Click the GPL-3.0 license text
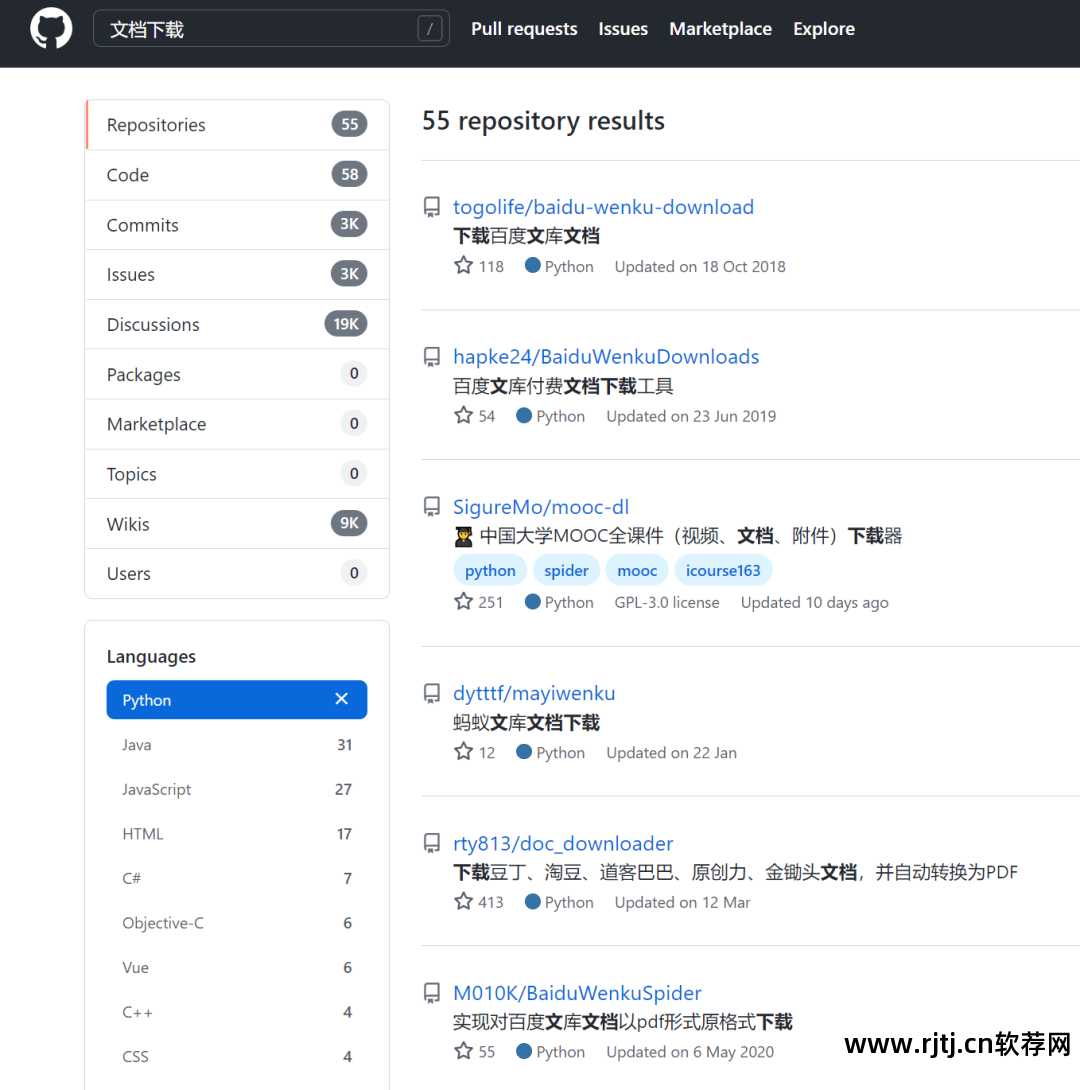 (666, 602)
